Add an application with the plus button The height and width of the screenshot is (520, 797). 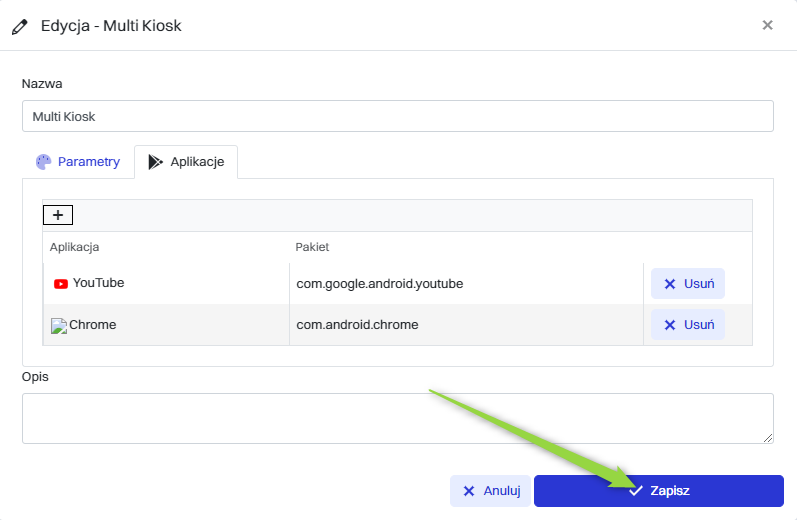click(x=58, y=215)
